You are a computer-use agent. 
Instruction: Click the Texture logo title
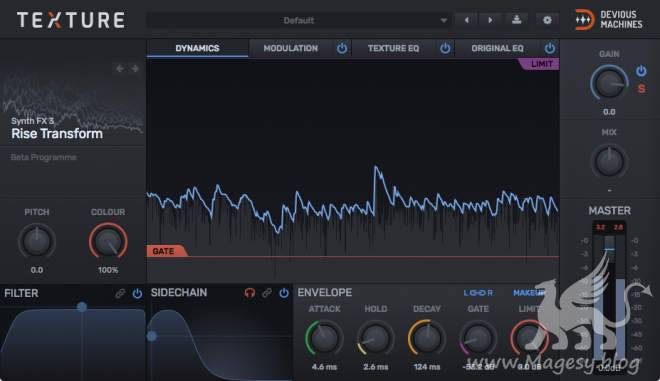(x=71, y=20)
